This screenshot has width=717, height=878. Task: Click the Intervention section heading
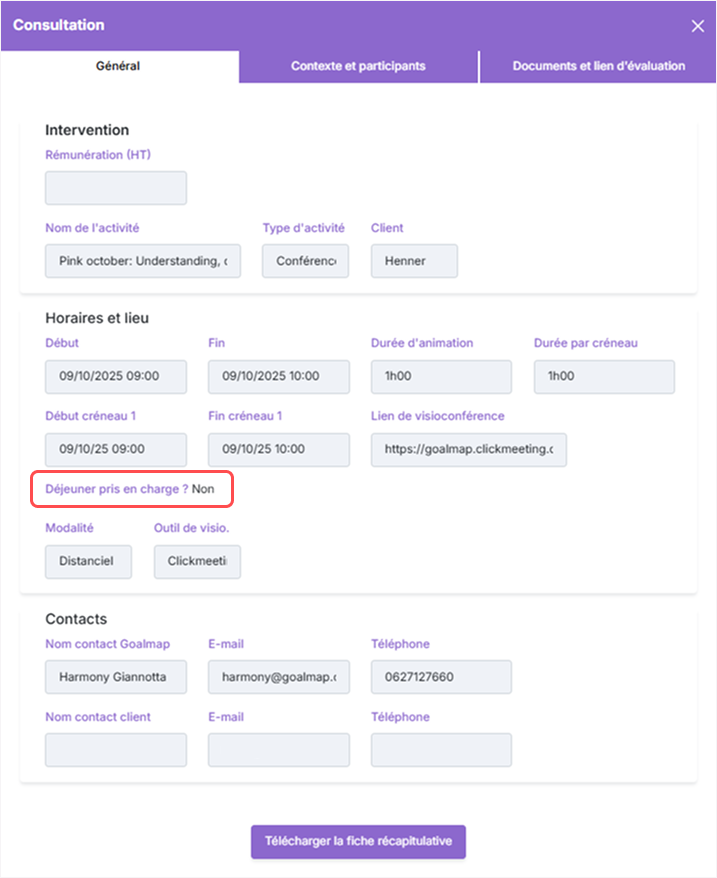[x=87, y=130]
